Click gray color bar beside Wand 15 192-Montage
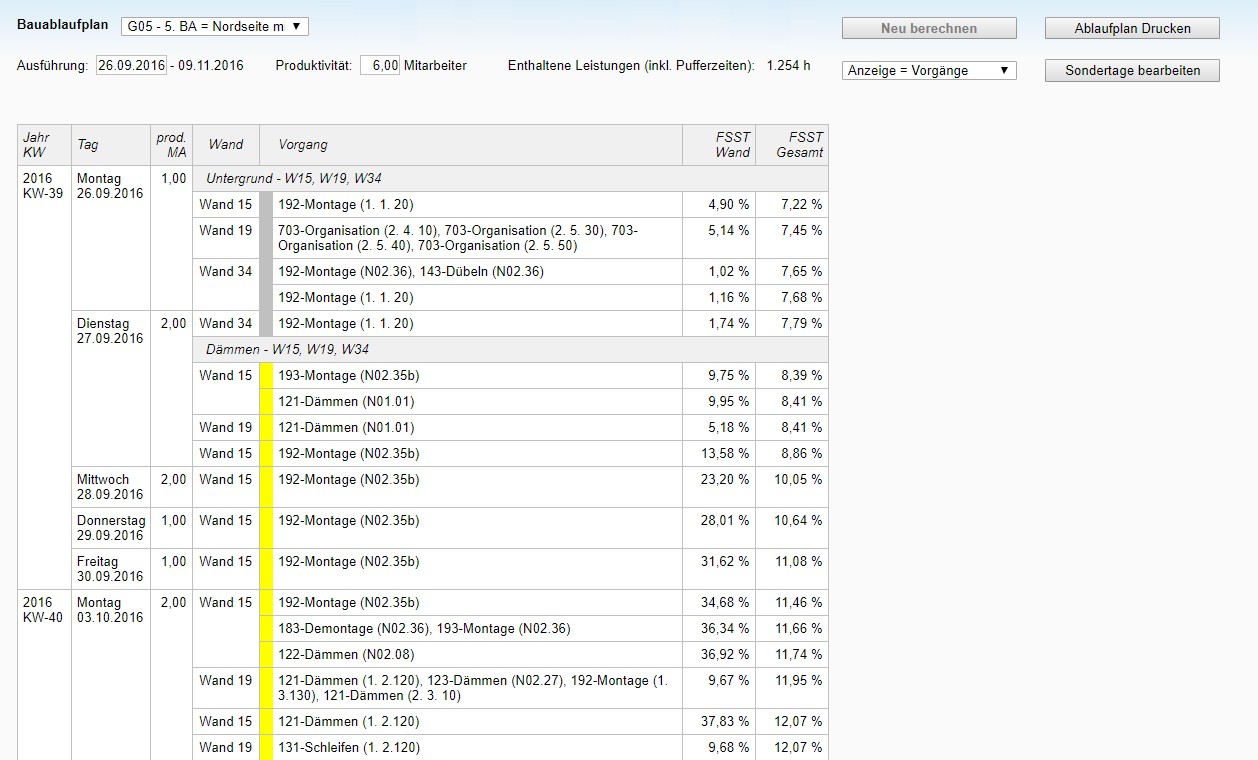 click(266, 205)
